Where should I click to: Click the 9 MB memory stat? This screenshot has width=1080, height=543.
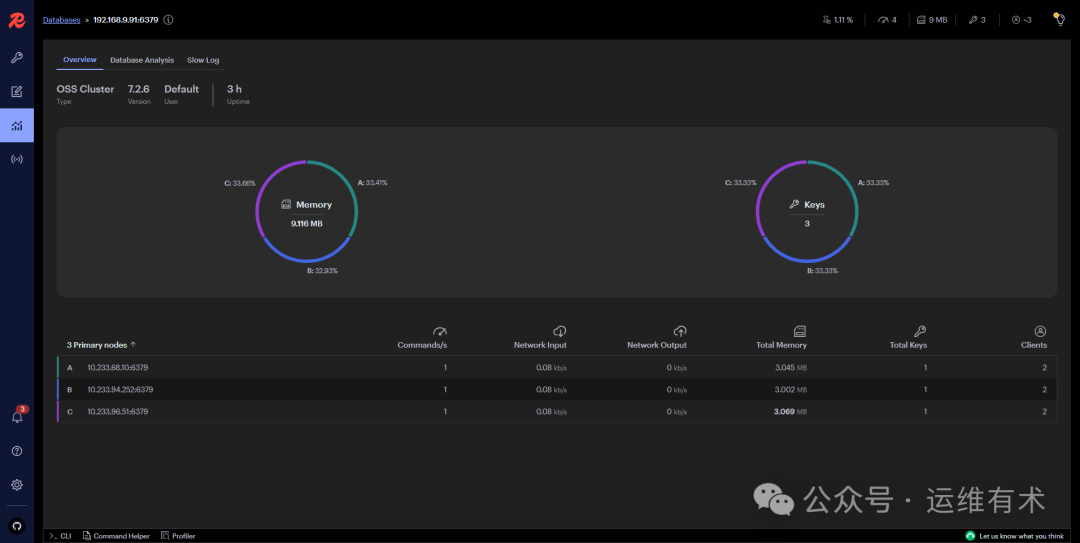tap(932, 20)
